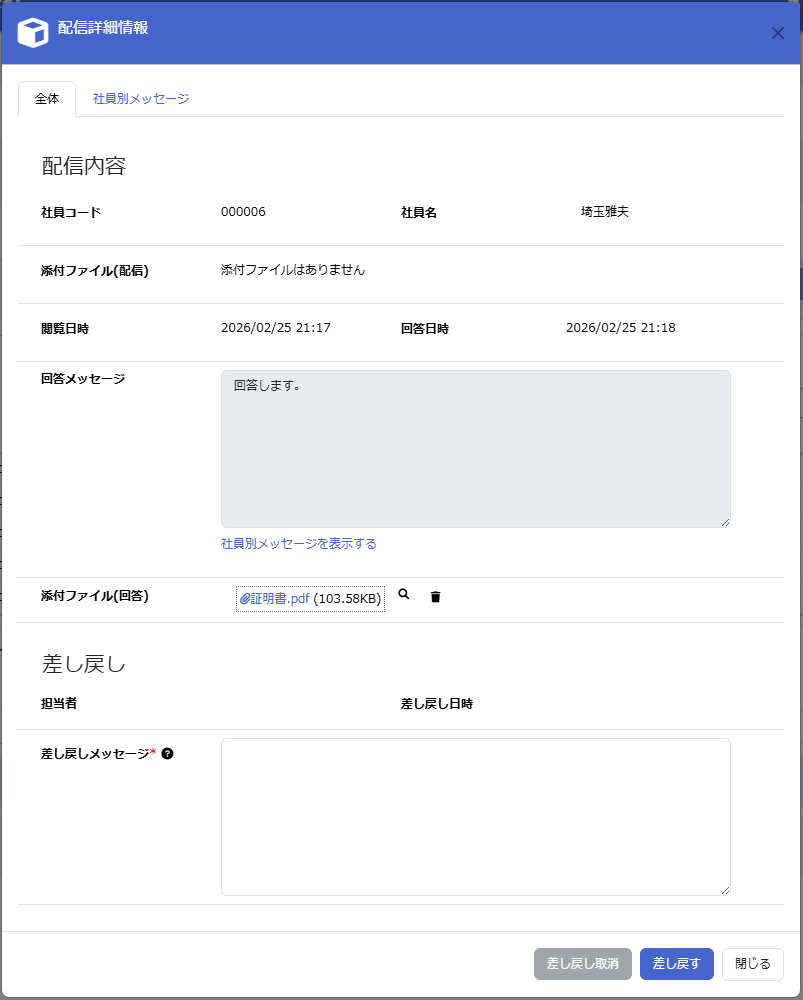Grab resize handle of 回答メッセージ box
The height and width of the screenshot is (1000, 803).
pyautogui.click(x=725, y=522)
